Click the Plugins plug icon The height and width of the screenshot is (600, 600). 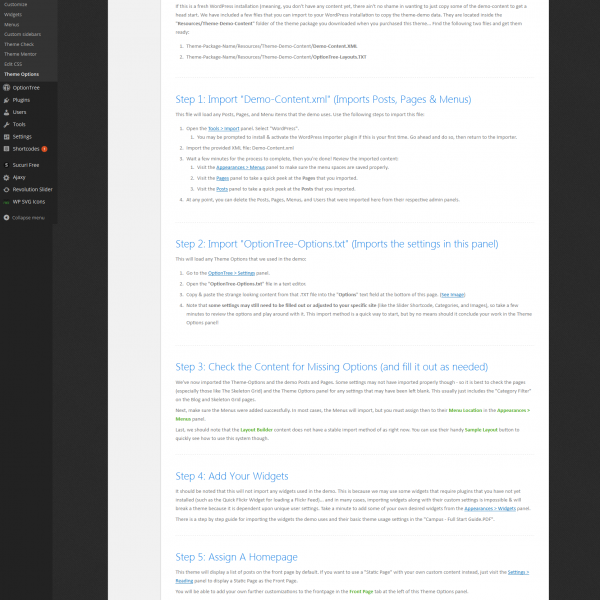point(6,100)
